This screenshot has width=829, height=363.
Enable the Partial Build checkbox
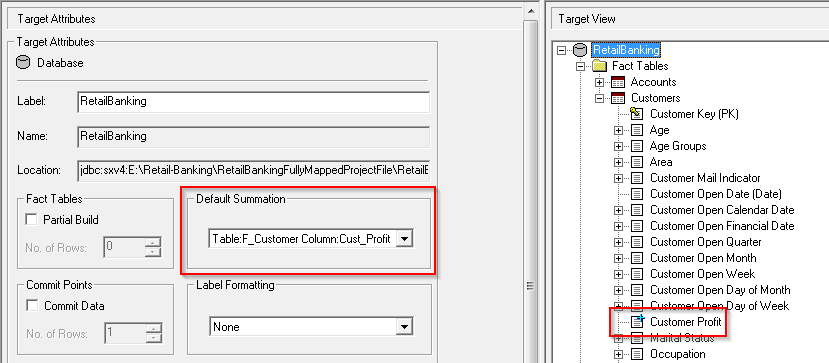(x=32, y=220)
